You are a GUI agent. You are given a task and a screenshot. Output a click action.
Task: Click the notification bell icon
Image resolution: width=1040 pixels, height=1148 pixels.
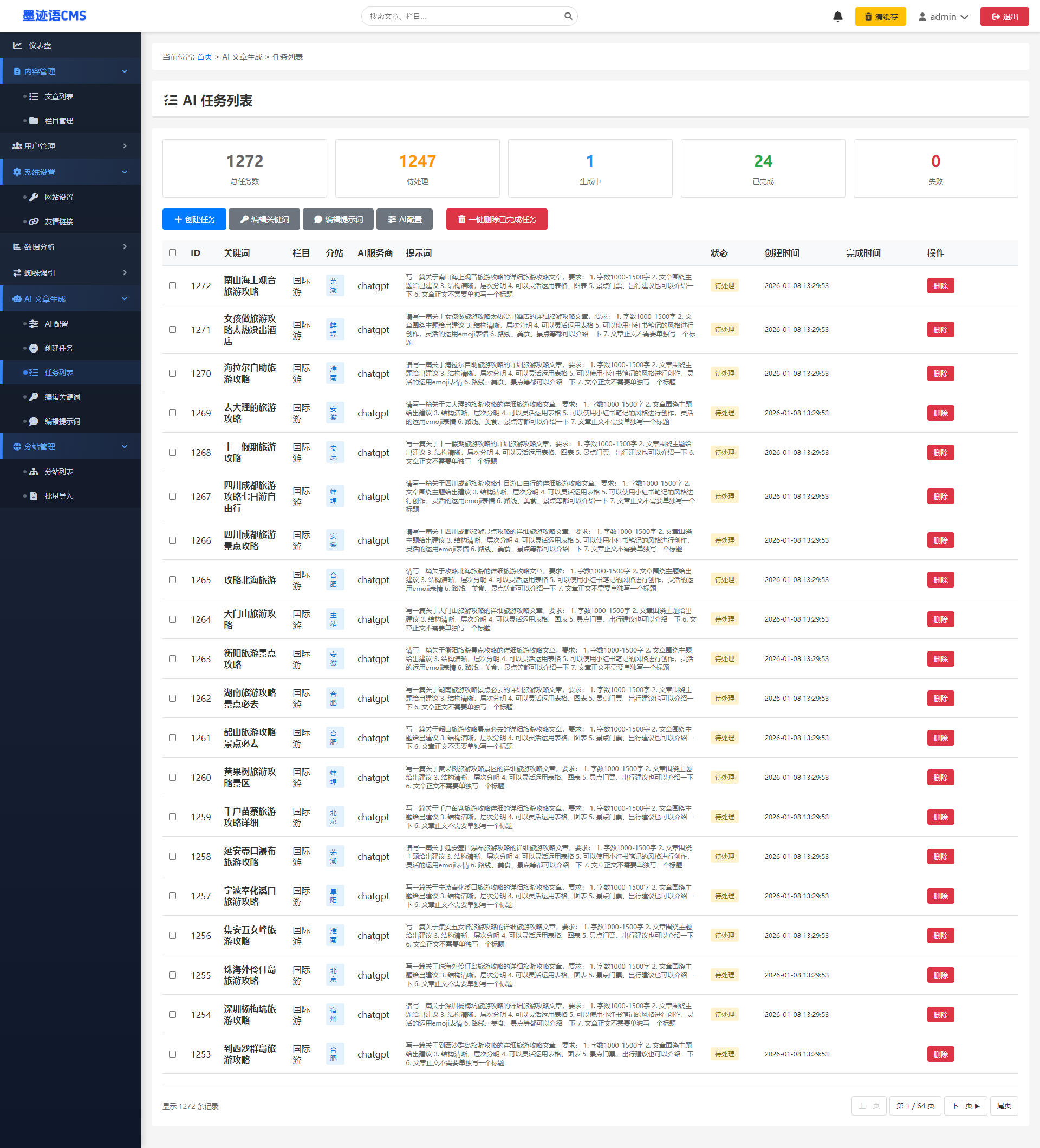pos(837,16)
